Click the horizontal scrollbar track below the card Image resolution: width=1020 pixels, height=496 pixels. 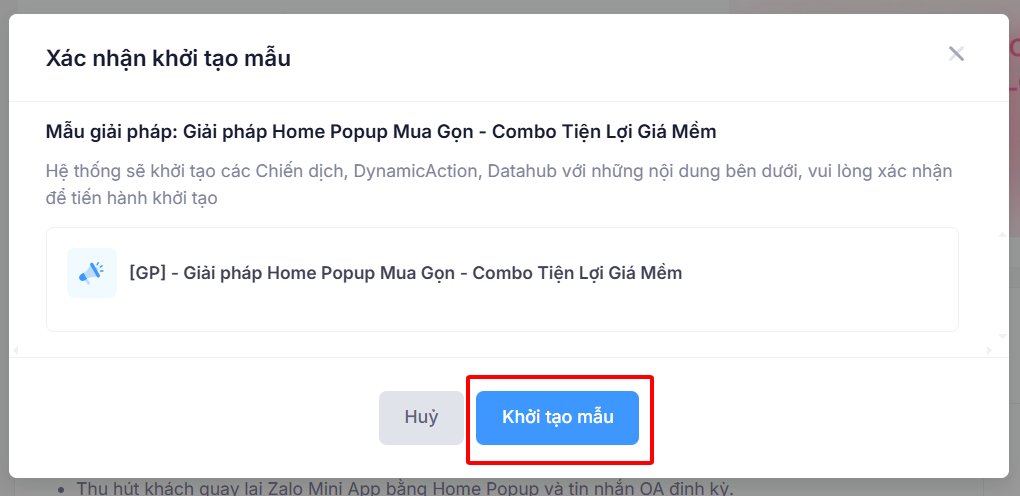500,350
